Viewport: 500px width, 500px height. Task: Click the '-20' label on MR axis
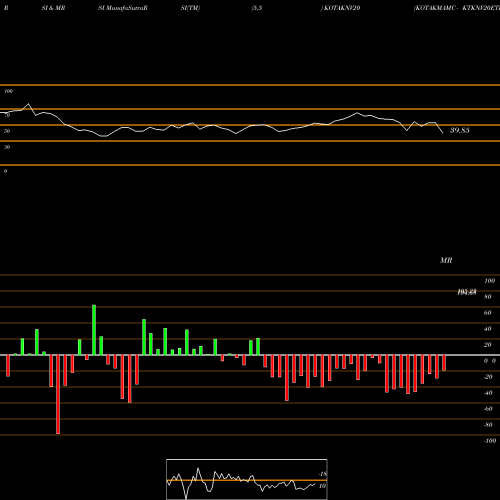coord(488,377)
